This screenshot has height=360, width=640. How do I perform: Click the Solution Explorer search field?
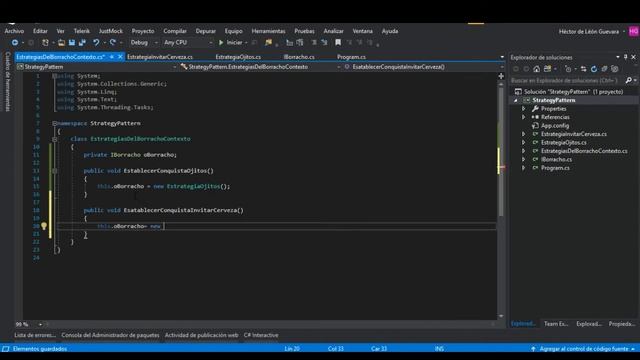(x=567, y=80)
